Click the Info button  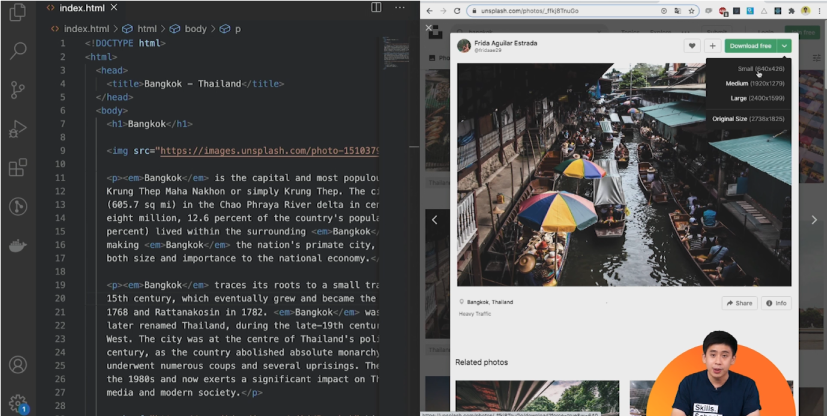[776, 303]
